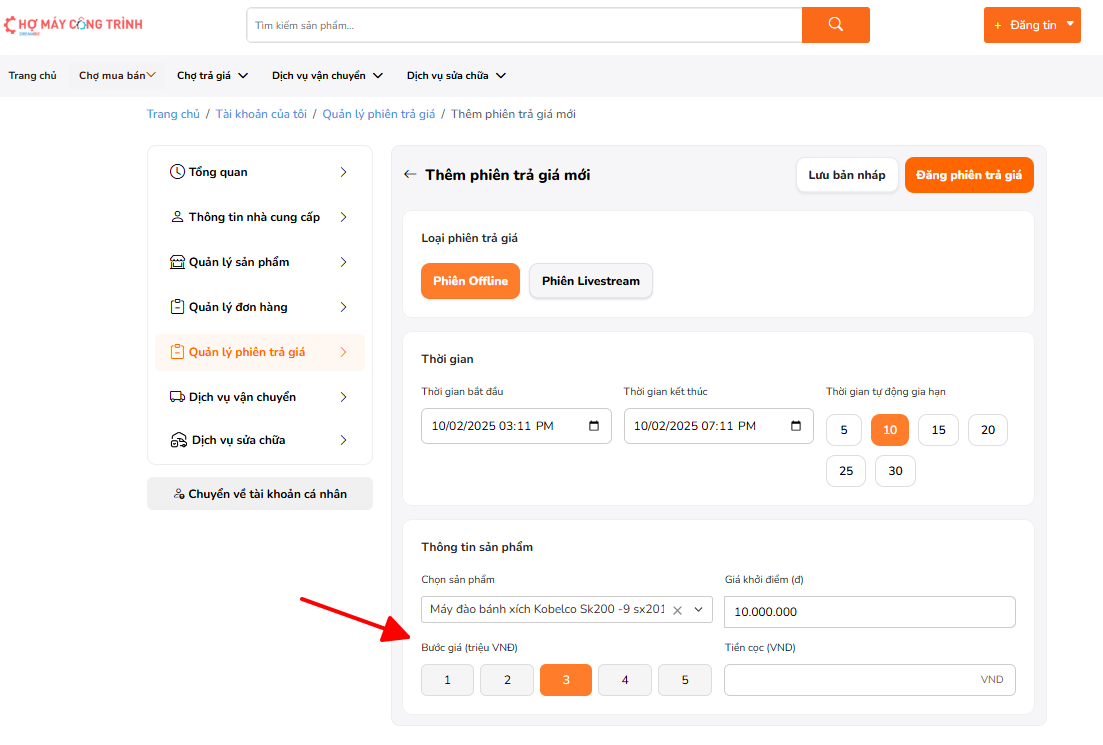Clear selected product with the X icon

[677, 610]
